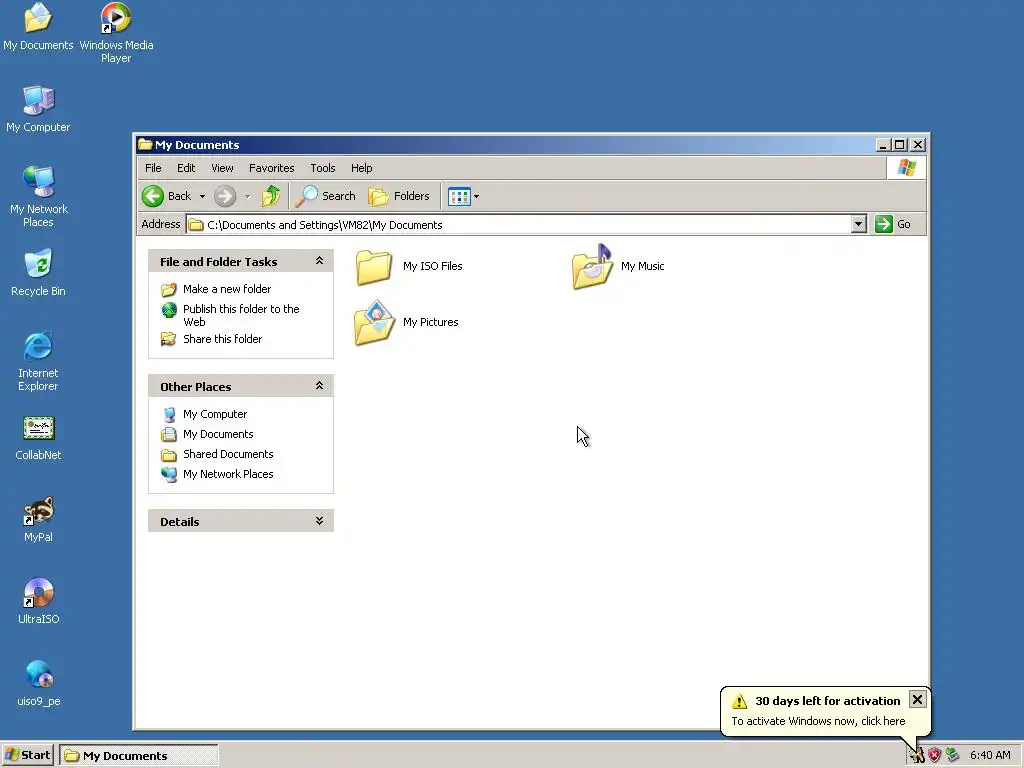The width and height of the screenshot is (1024, 768).
Task: Toggle the Folders tree pane
Action: click(x=399, y=196)
